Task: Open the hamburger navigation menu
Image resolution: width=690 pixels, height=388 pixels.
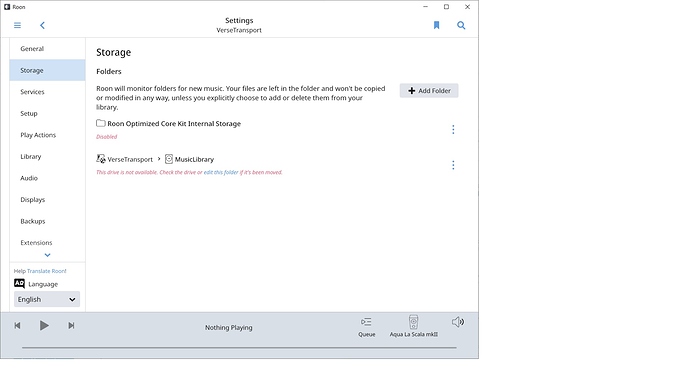Action: click(x=18, y=26)
